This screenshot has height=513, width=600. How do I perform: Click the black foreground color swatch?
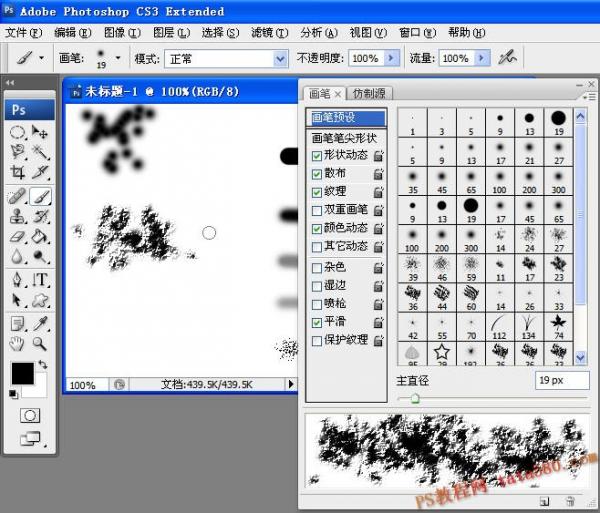22,374
